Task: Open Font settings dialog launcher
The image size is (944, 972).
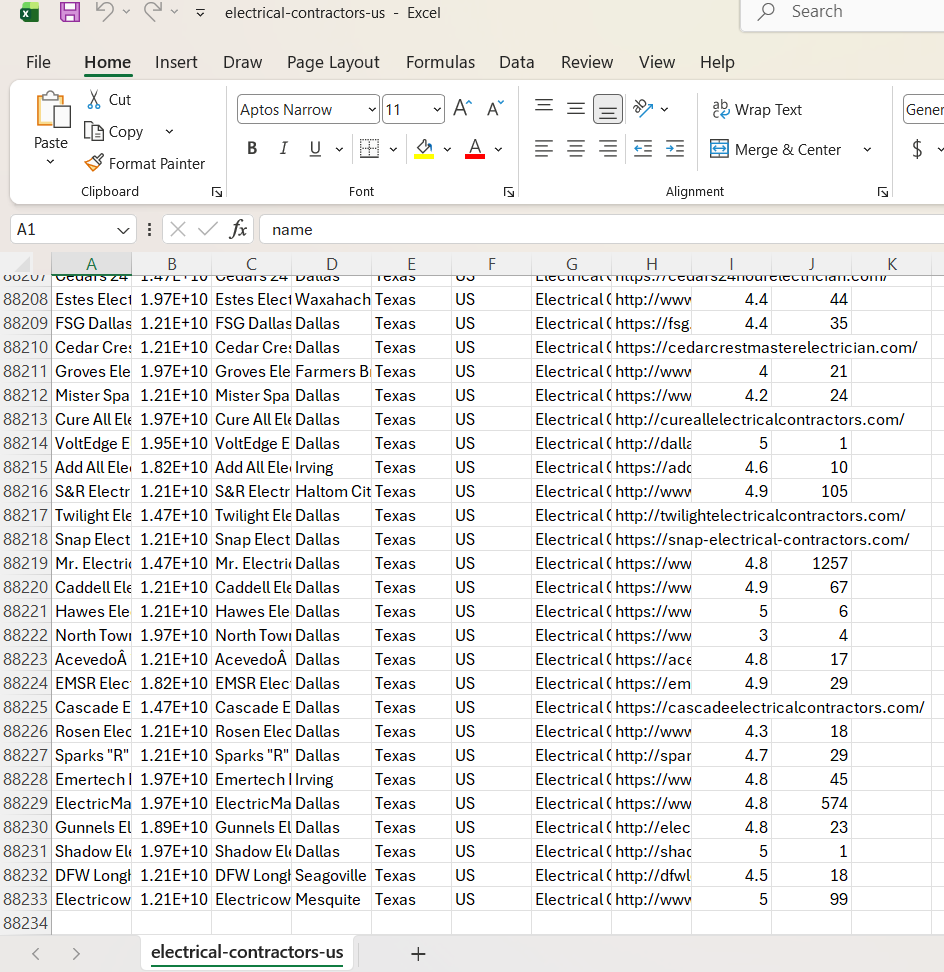Action: [509, 192]
